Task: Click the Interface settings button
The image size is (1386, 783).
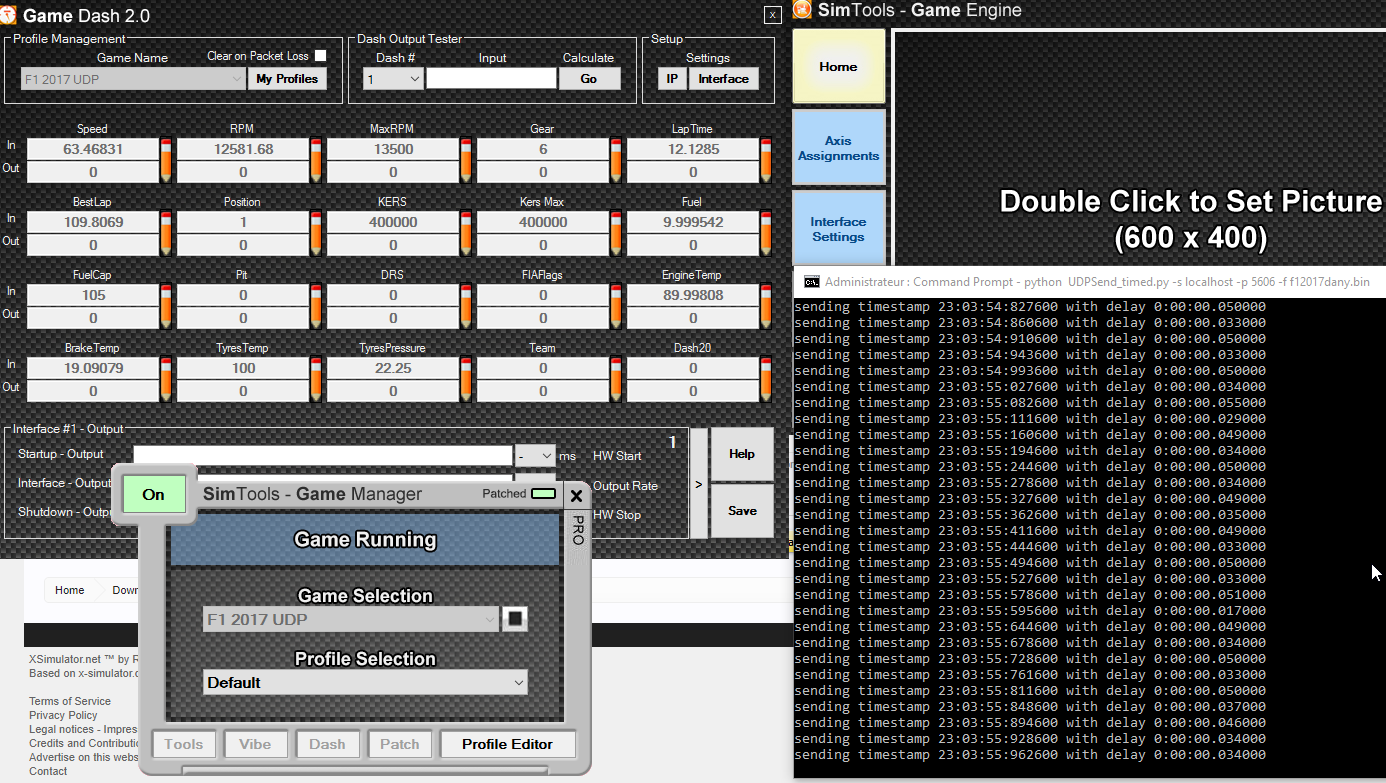Action: (723, 79)
